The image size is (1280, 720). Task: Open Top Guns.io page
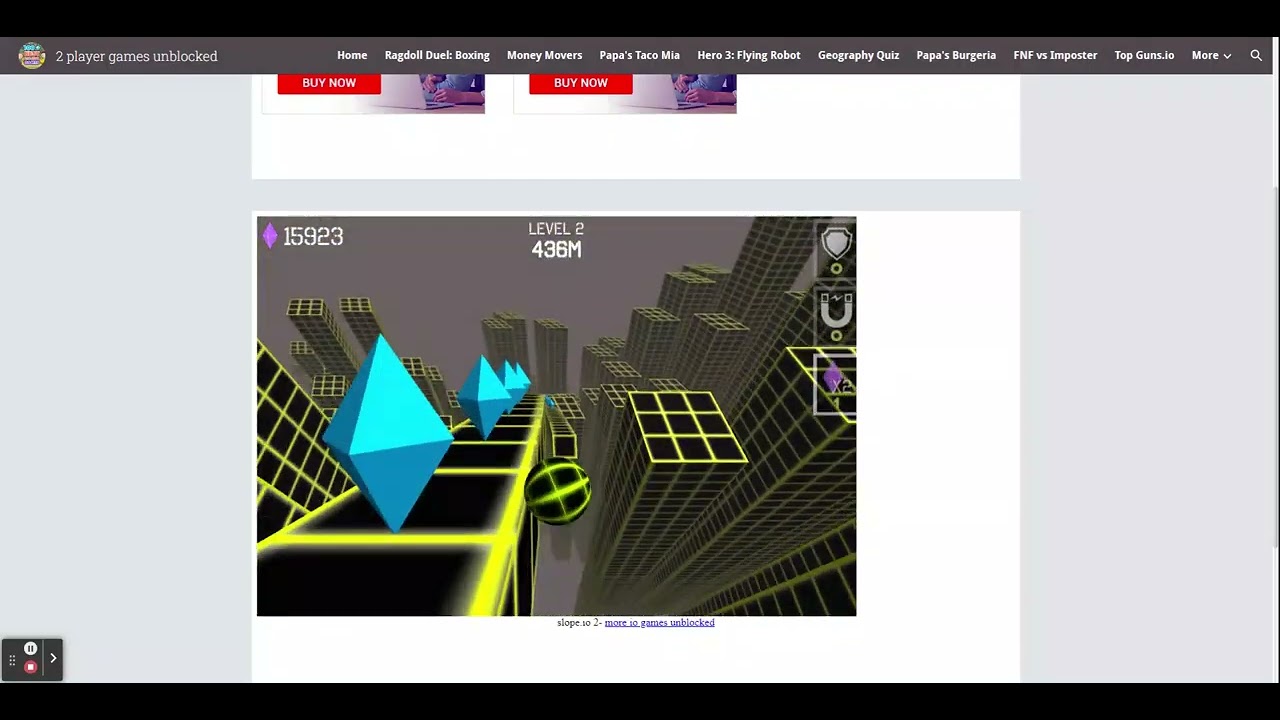[1144, 56]
